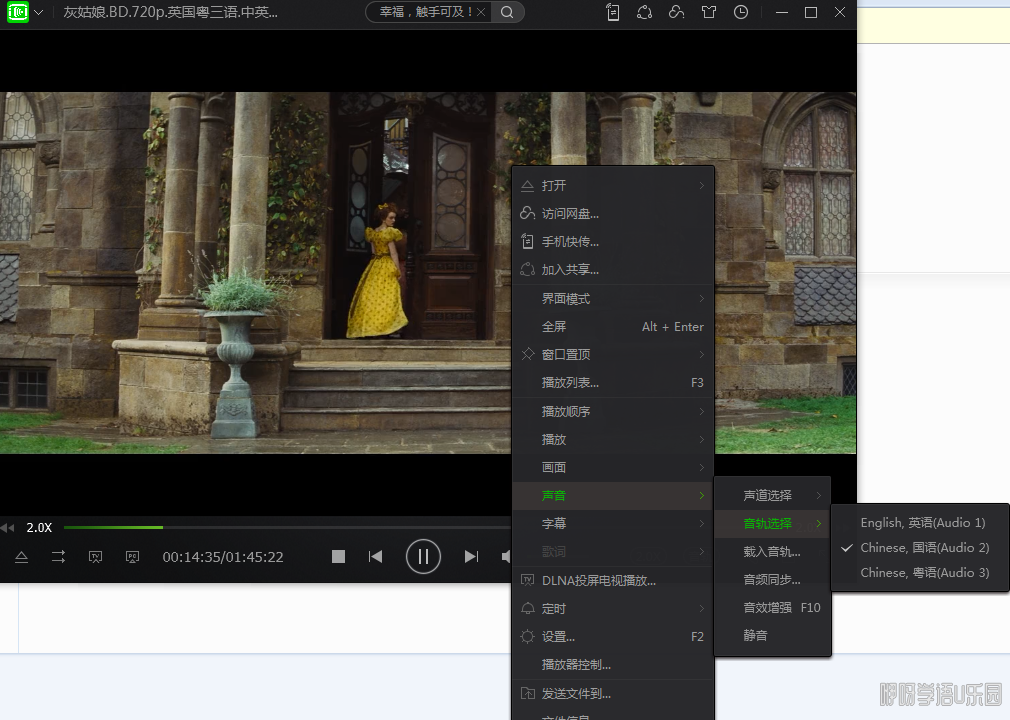Toggle the play order loop icon
This screenshot has height=720, width=1010.
coord(59,557)
